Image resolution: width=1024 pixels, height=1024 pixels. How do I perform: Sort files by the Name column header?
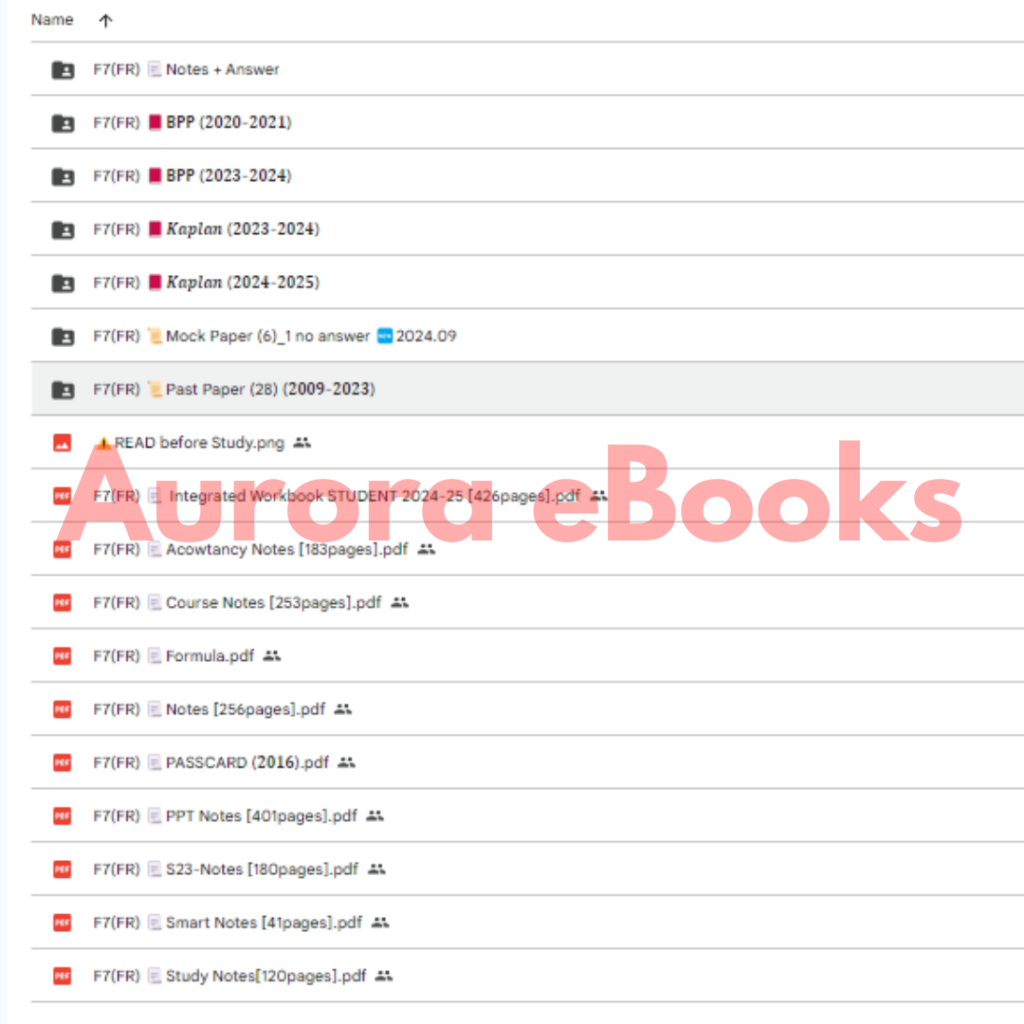pyautogui.click(x=52, y=20)
